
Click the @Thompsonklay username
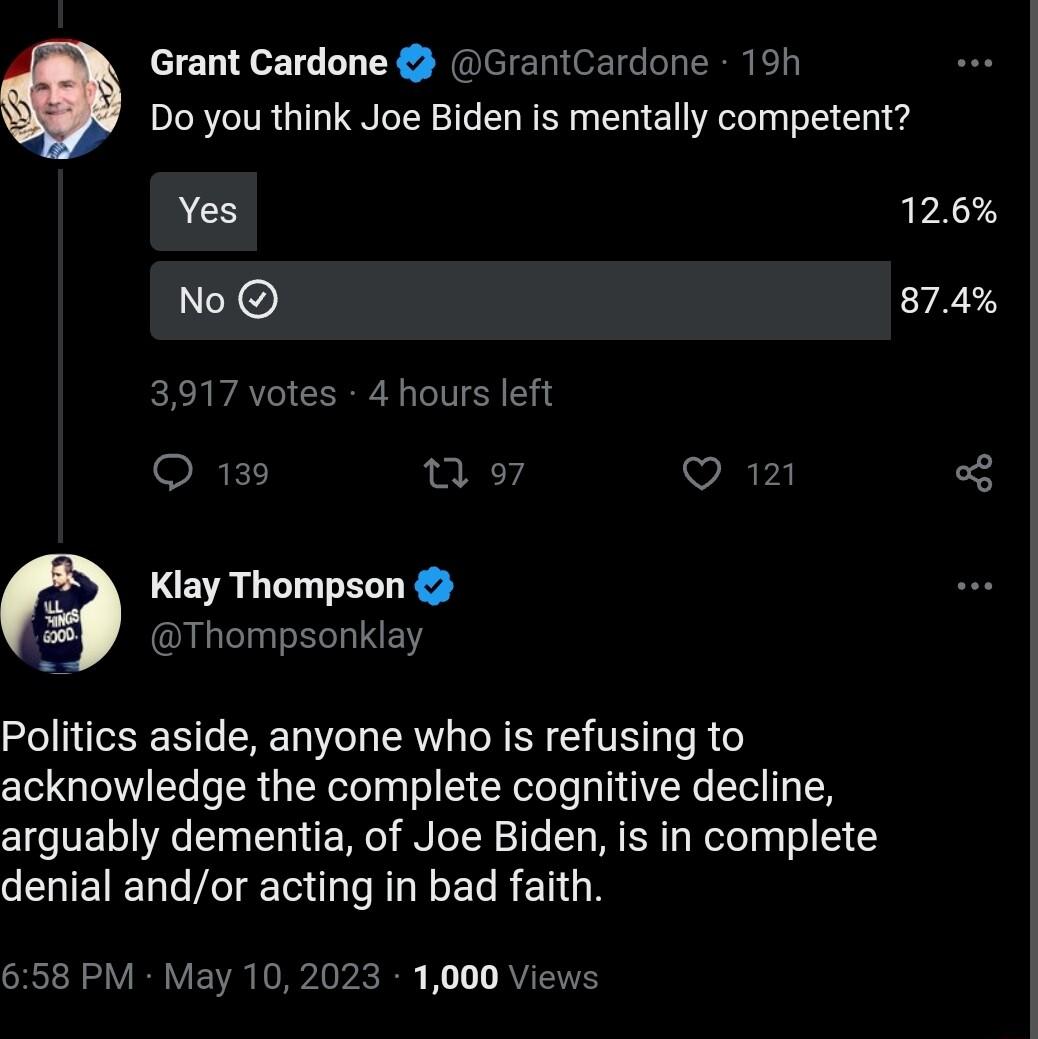point(286,634)
